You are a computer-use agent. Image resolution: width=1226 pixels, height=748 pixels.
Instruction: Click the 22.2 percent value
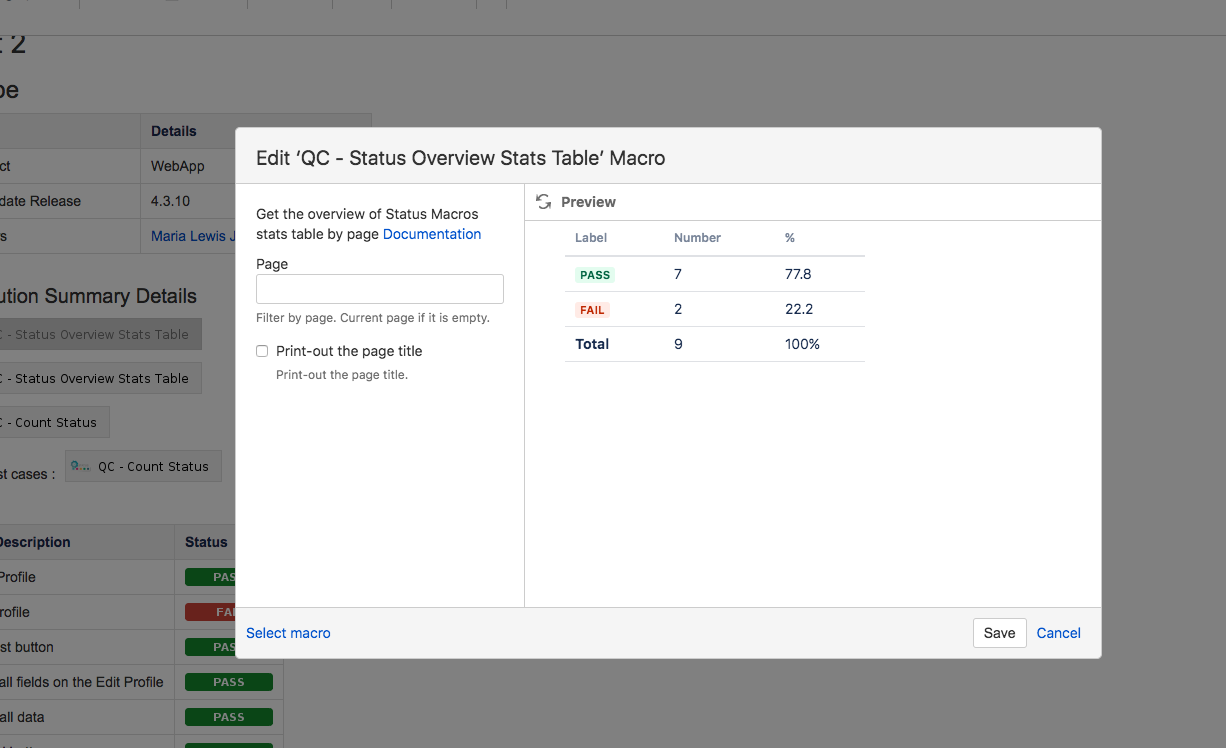798,309
